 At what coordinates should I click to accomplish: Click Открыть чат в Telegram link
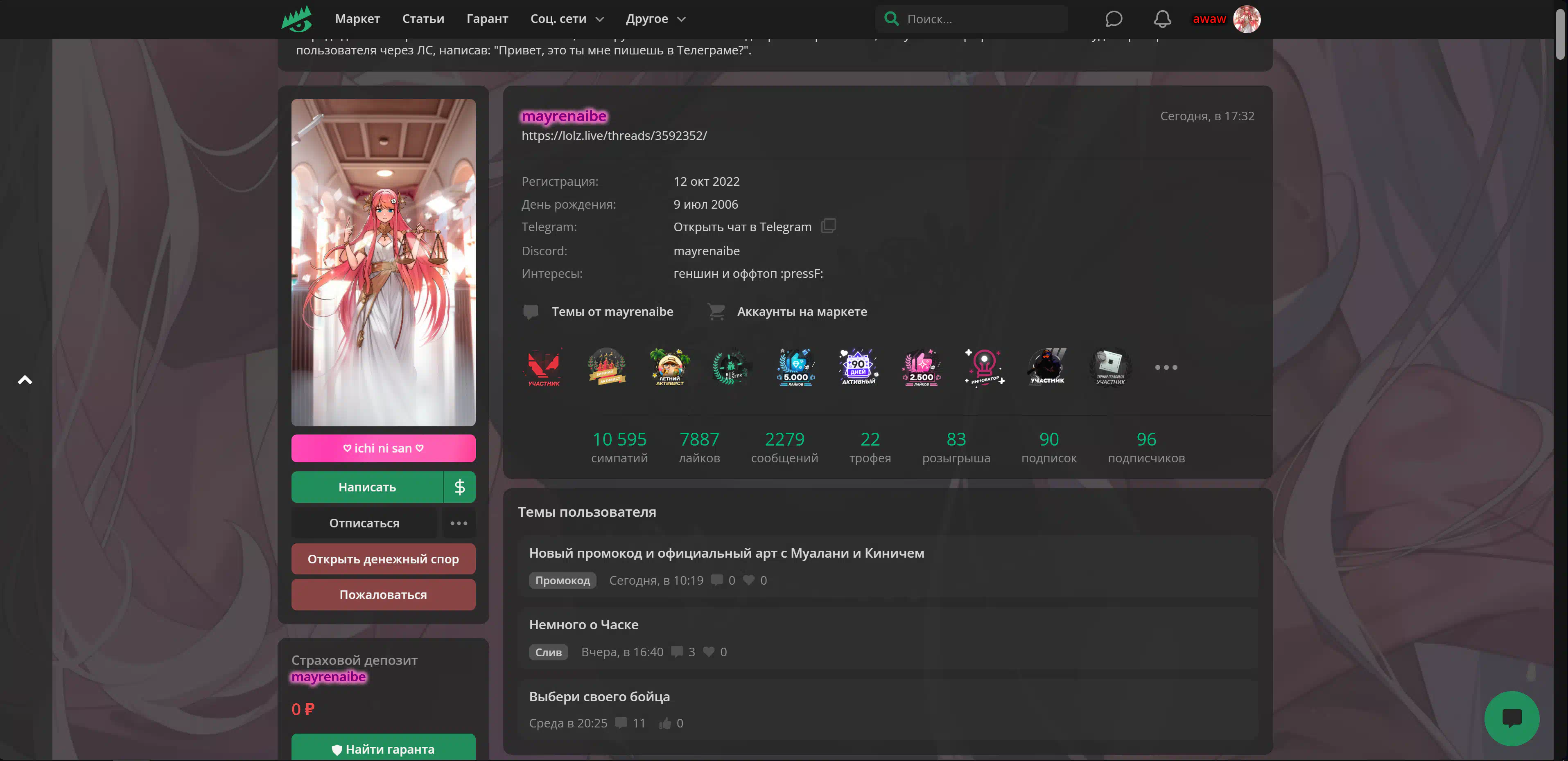point(742,227)
